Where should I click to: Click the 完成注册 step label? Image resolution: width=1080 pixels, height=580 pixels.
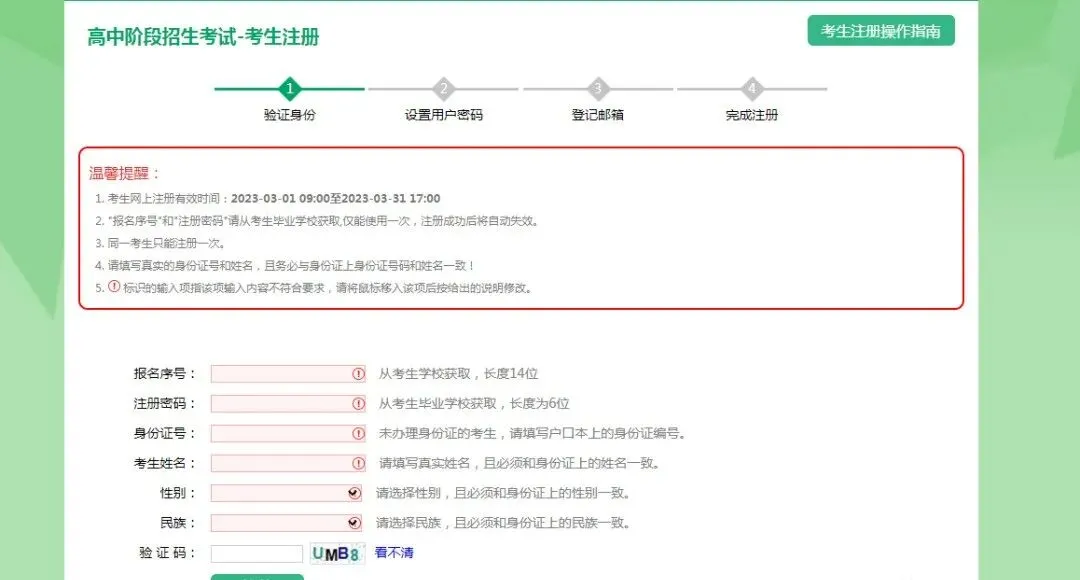[x=751, y=113]
